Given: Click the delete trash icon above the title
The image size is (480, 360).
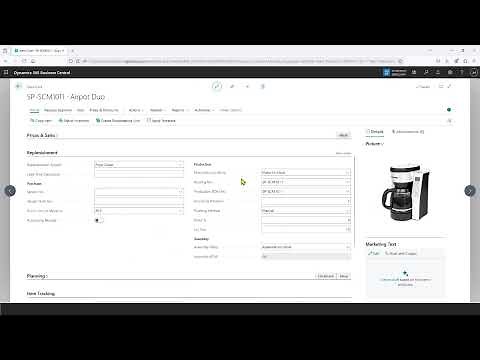Looking at the screenshot, I should tap(263, 86).
